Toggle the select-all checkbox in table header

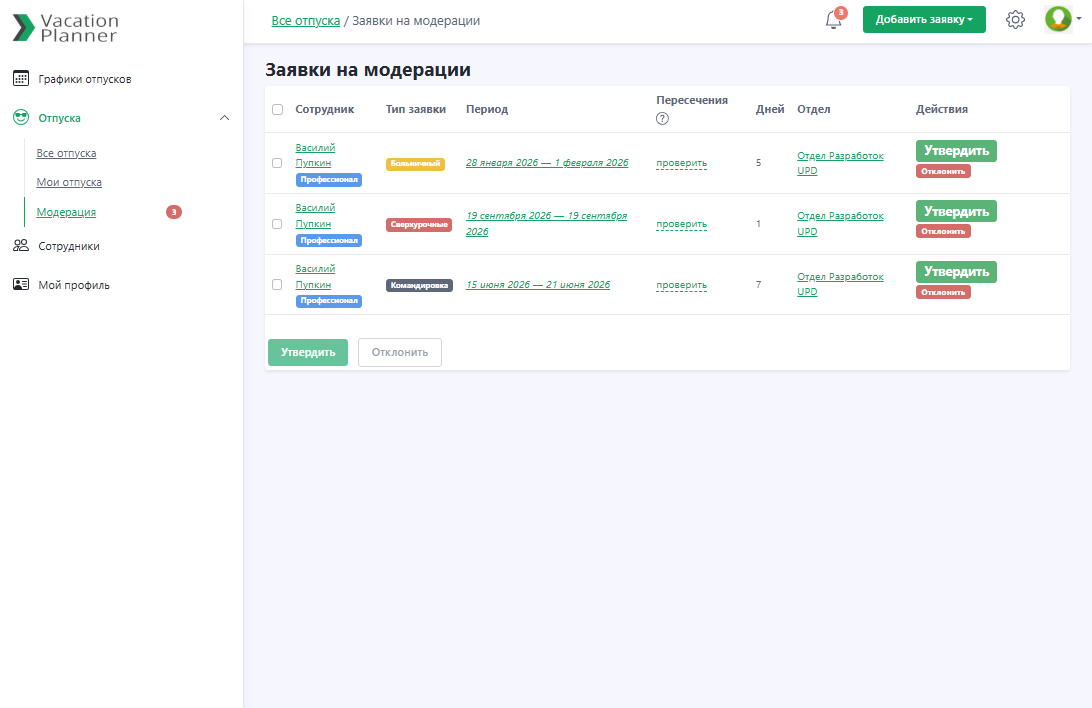coord(278,110)
